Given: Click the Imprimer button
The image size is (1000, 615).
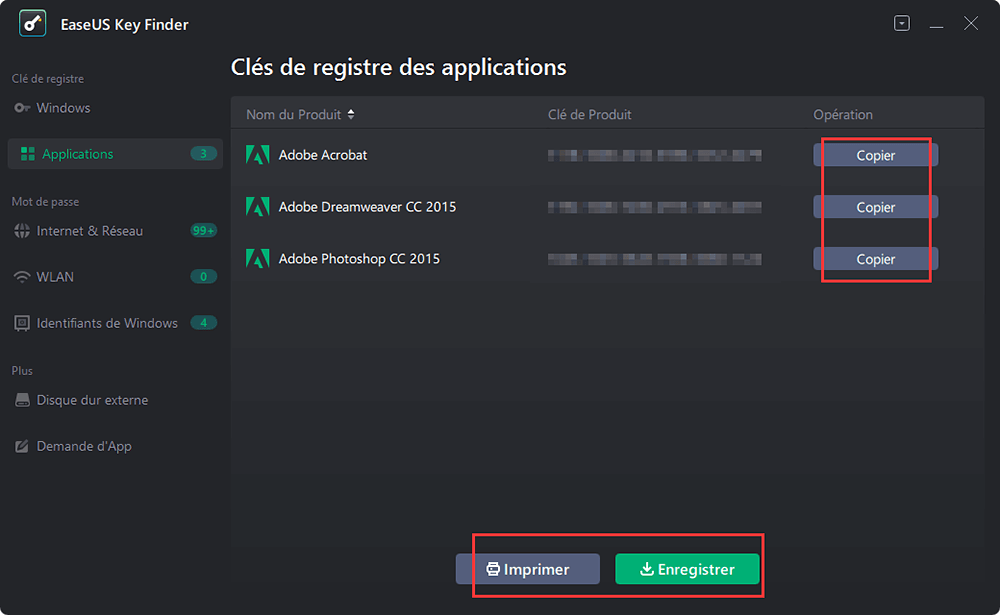Looking at the screenshot, I should (x=527, y=569).
